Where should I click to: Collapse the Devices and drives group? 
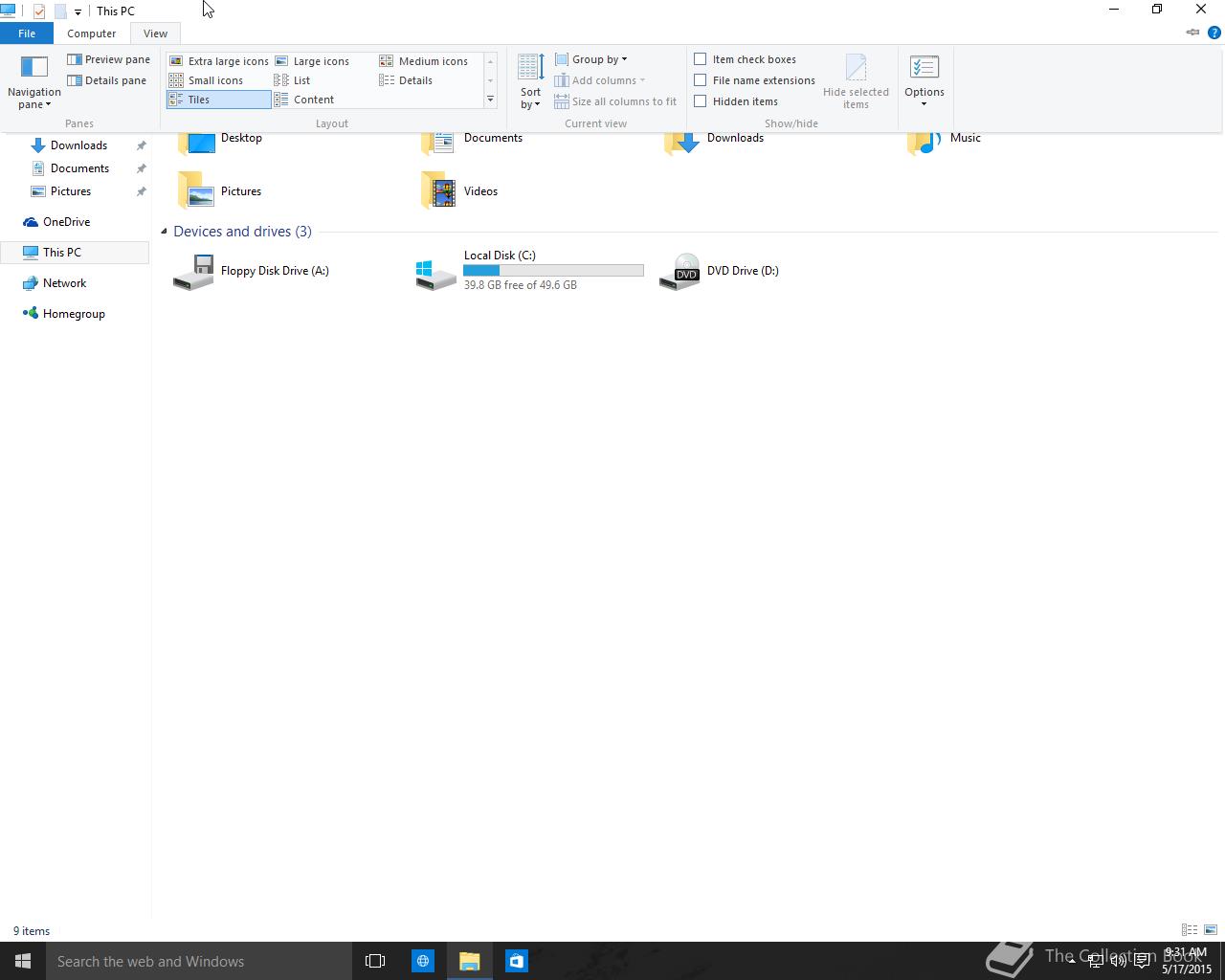(164, 232)
